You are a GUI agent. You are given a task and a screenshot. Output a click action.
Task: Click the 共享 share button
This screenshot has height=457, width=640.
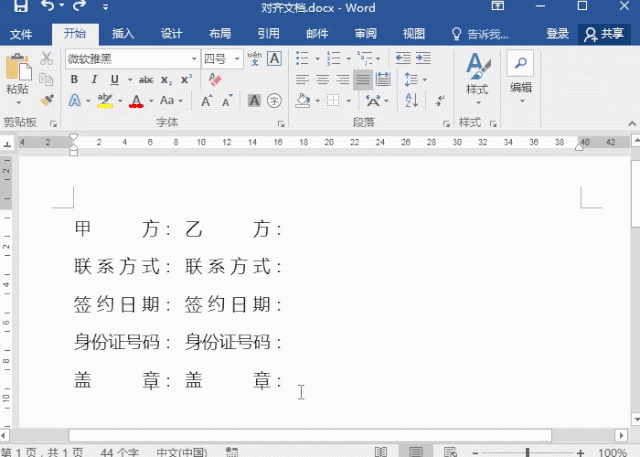(x=604, y=34)
